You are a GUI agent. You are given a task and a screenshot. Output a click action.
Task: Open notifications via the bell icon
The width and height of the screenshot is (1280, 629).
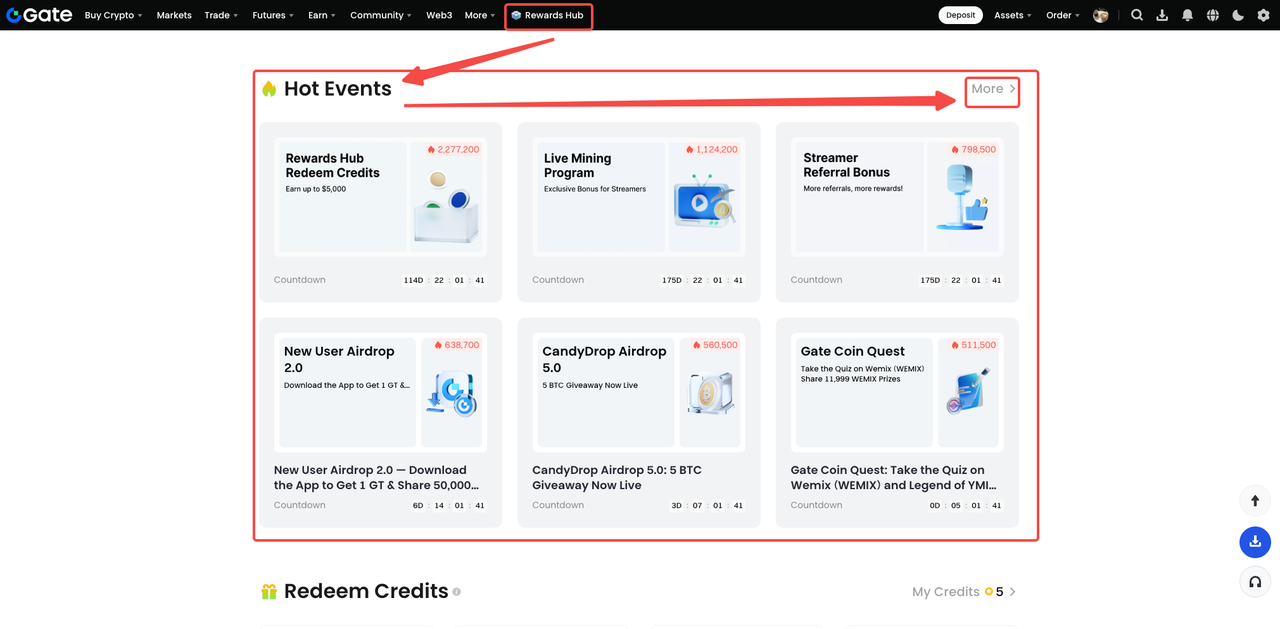click(1187, 15)
